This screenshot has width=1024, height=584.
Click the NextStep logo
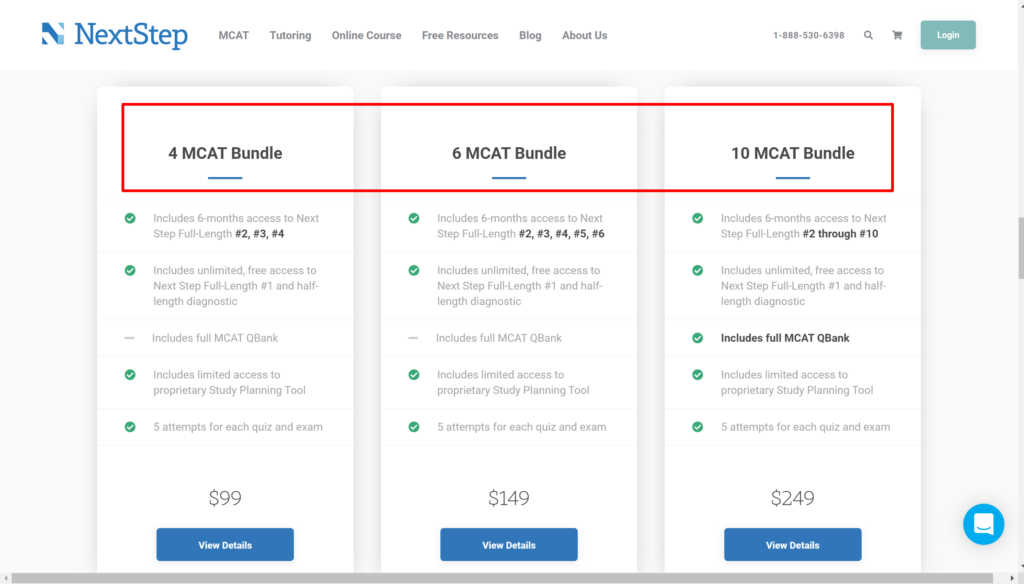[113, 34]
